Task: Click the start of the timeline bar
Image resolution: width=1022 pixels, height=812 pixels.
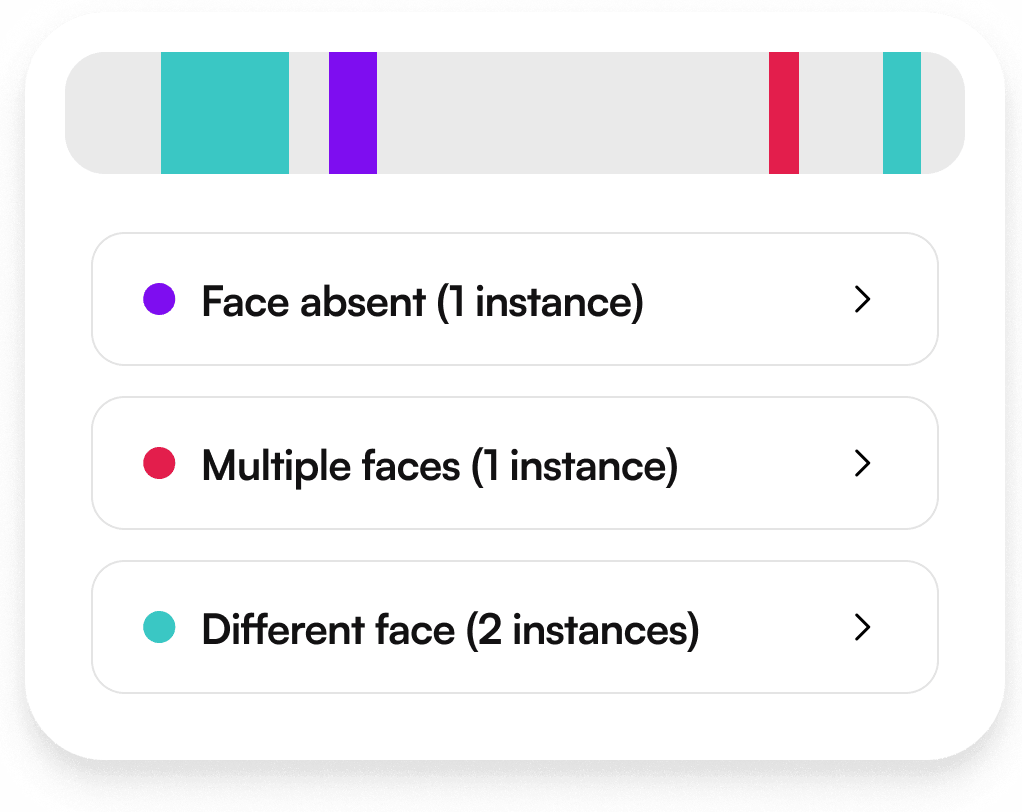Action: click(90, 112)
